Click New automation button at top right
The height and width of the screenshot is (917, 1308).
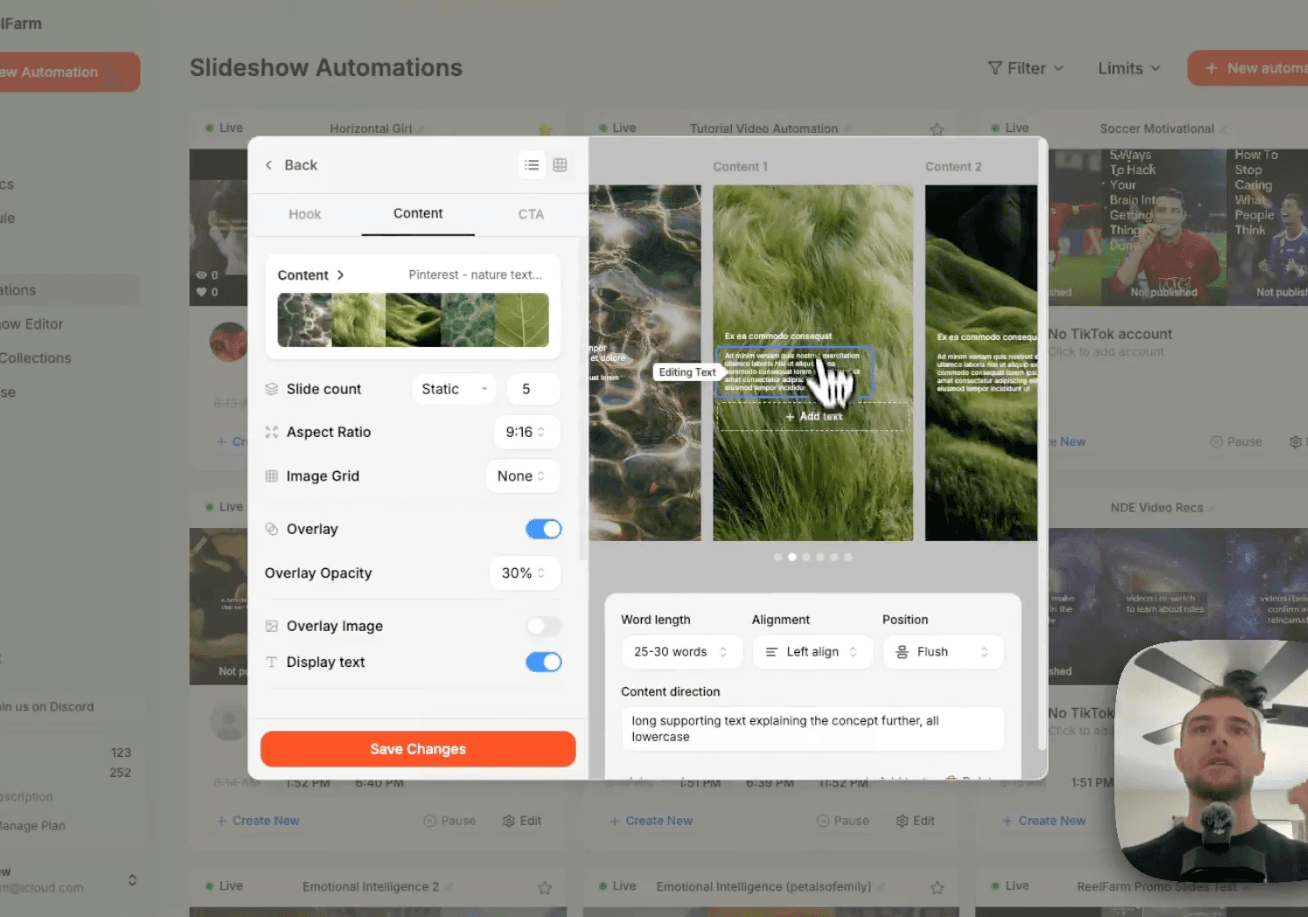pos(1248,68)
